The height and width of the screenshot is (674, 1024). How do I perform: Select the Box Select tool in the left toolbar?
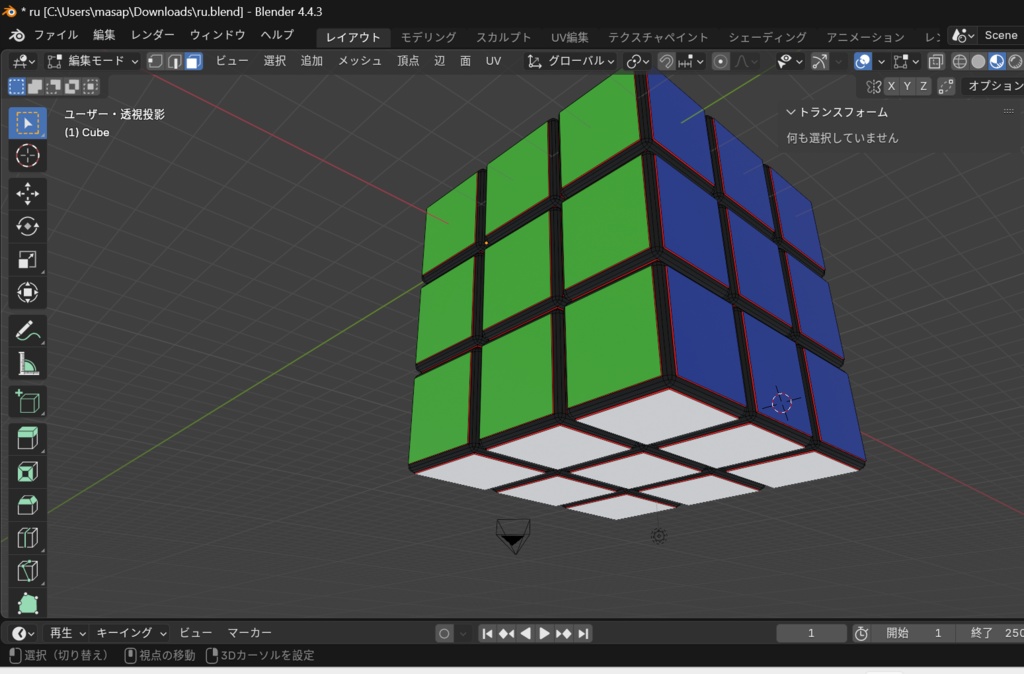[x=27, y=123]
